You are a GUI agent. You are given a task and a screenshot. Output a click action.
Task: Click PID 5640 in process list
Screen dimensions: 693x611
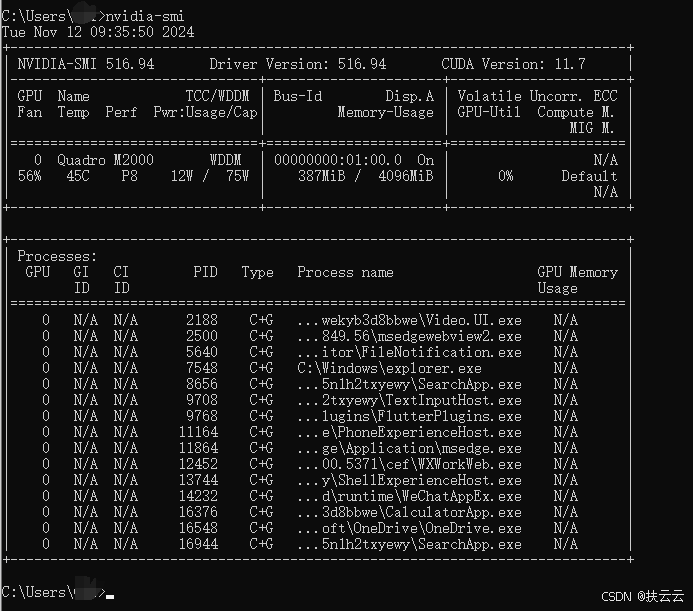(202, 352)
